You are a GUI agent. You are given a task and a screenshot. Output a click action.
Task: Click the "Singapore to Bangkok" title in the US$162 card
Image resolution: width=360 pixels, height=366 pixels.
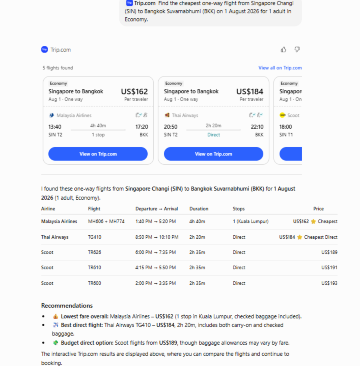(x=76, y=91)
